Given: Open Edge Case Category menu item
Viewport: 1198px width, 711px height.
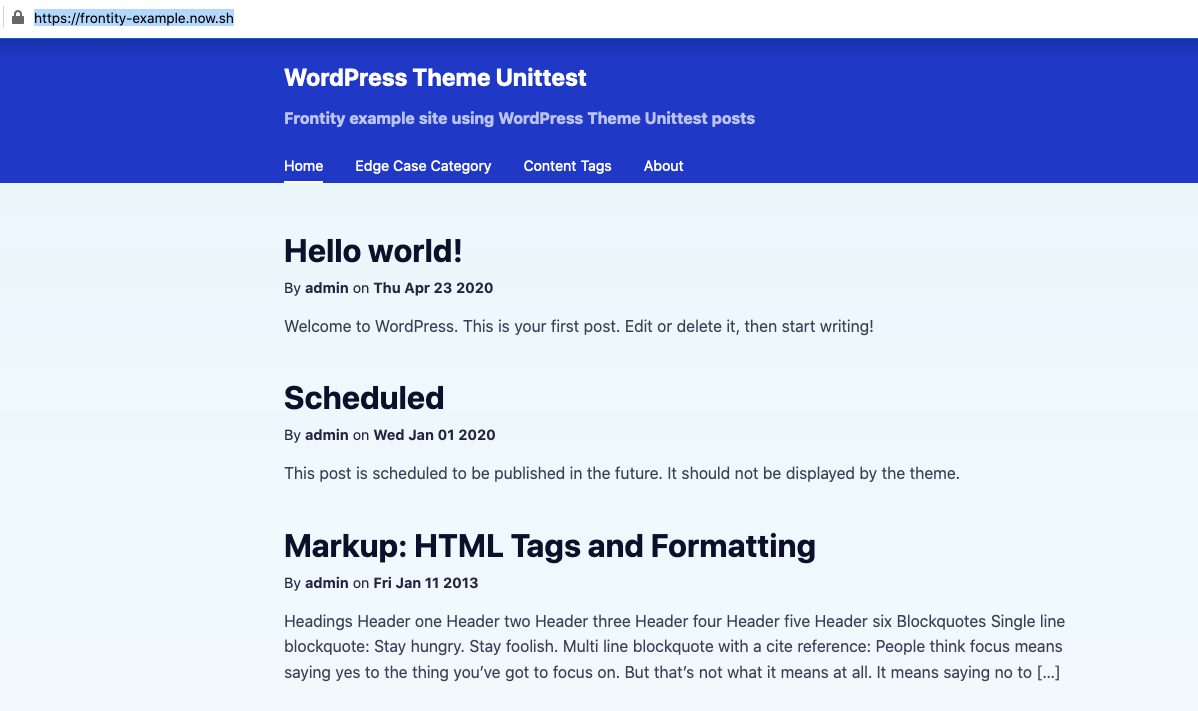Looking at the screenshot, I should pyautogui.click(x=423, y=166).
